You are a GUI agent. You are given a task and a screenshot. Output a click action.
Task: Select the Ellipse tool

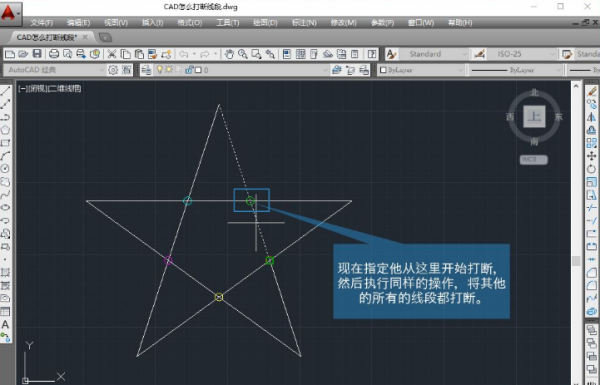(x=5, y=207)
